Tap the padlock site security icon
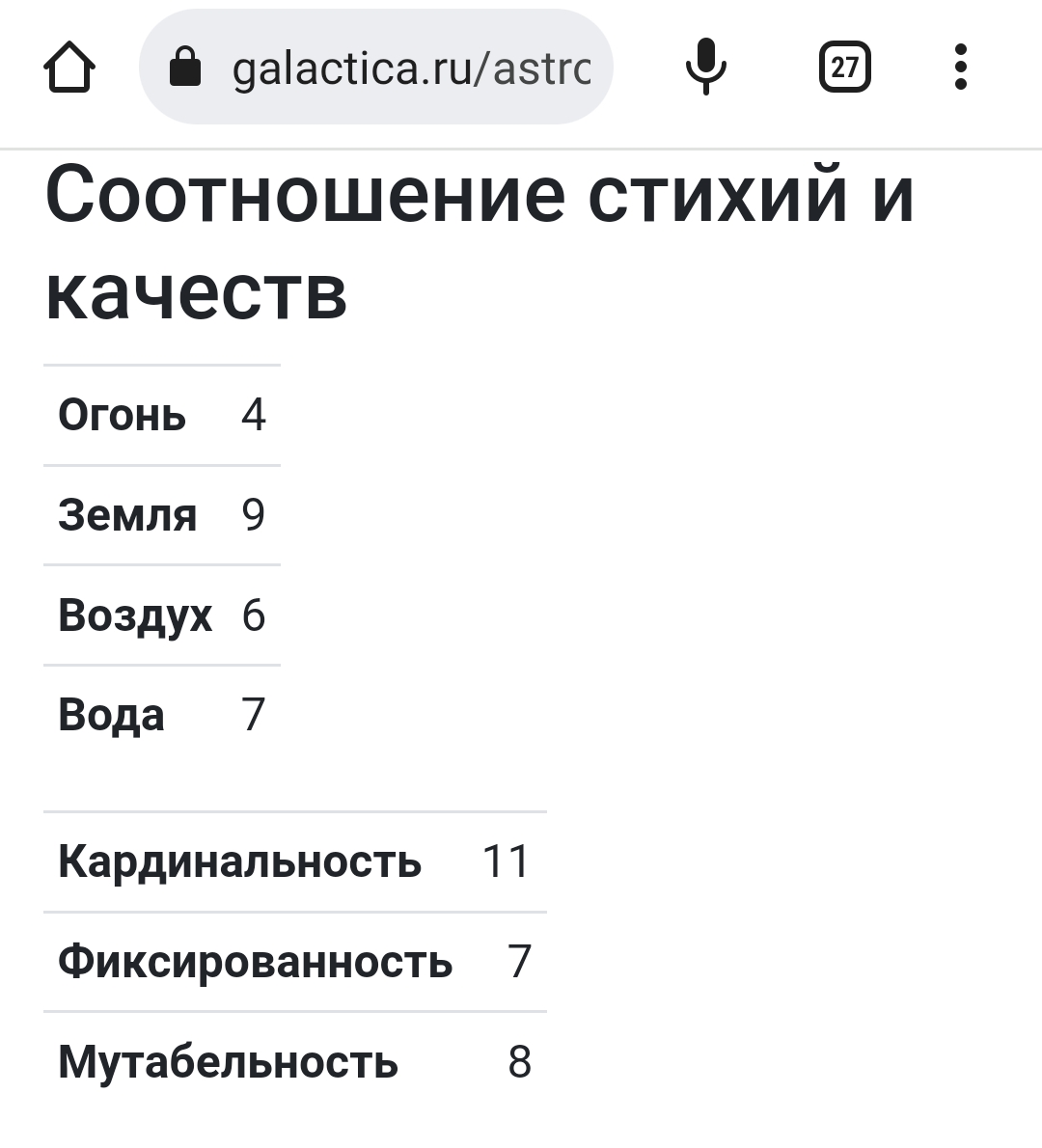This screenshot has width=1042, height=1148. pyautogui.click(x=184, y=67)
